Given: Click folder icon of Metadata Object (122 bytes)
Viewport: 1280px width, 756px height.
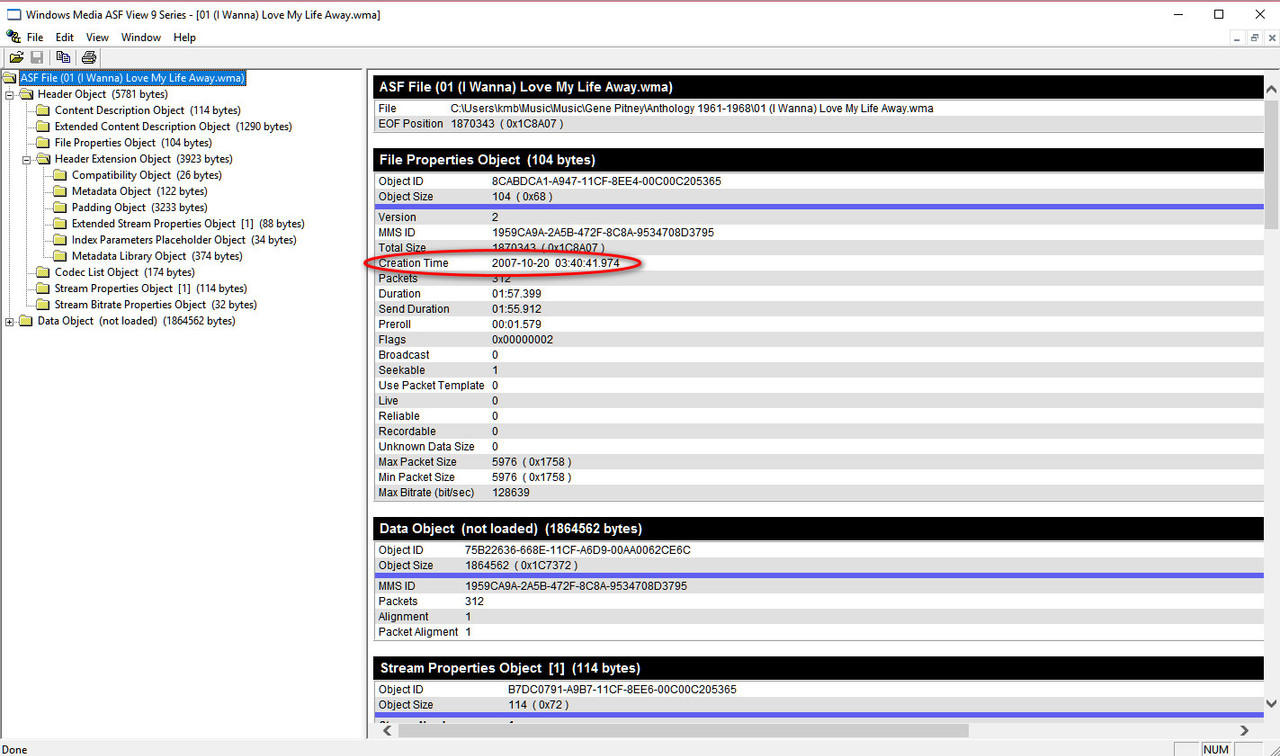Looking at the screenshot, I should [60, 191].
